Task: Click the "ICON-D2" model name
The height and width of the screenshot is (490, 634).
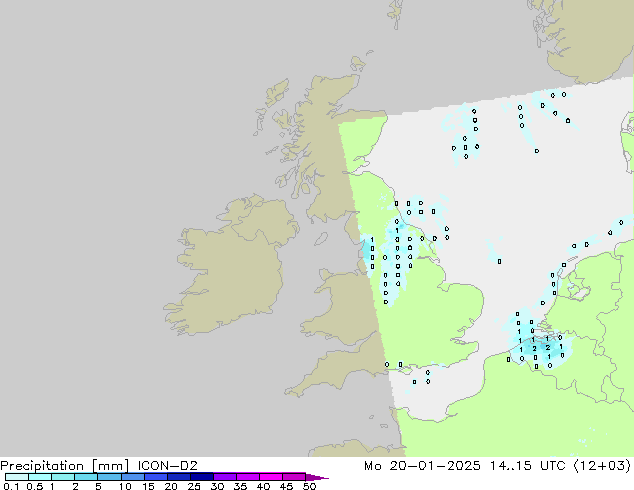Action: 167,466
